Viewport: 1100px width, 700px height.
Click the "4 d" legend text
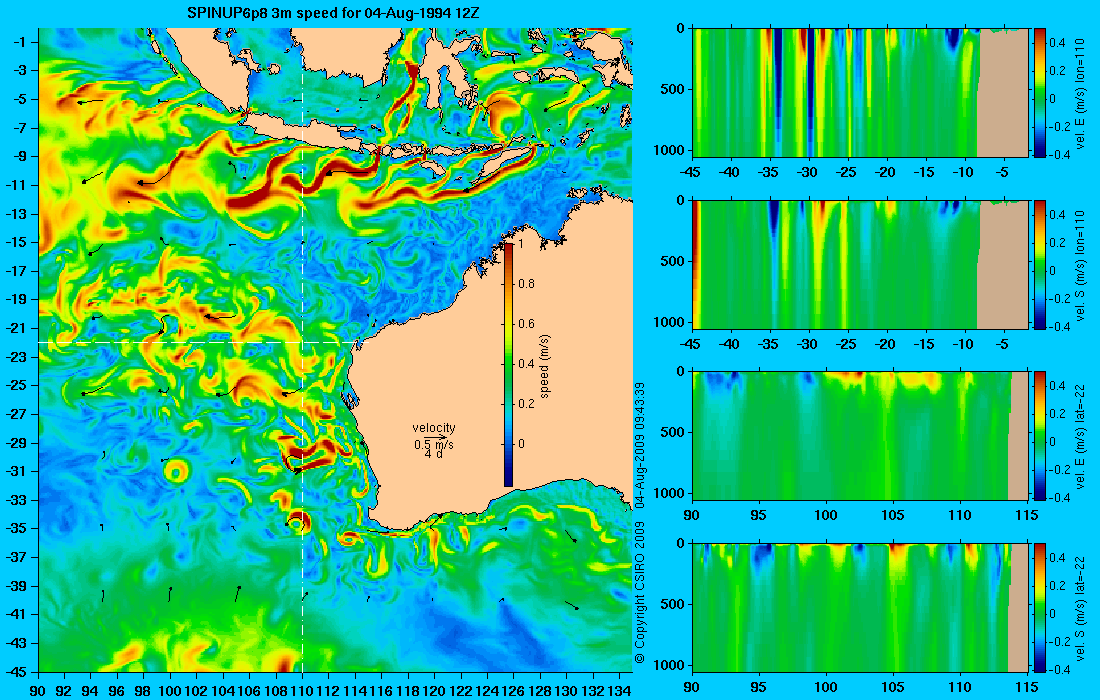434,455
